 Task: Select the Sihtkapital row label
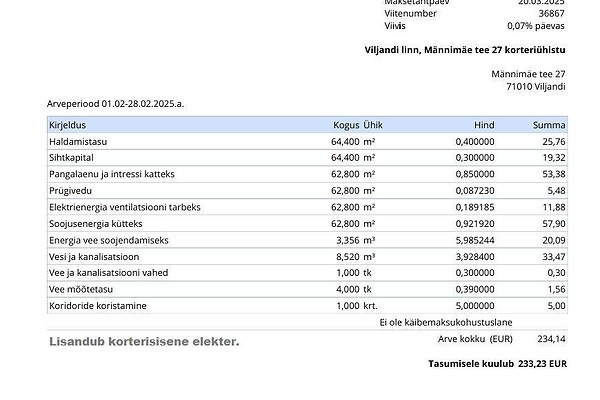click(72, 158)
